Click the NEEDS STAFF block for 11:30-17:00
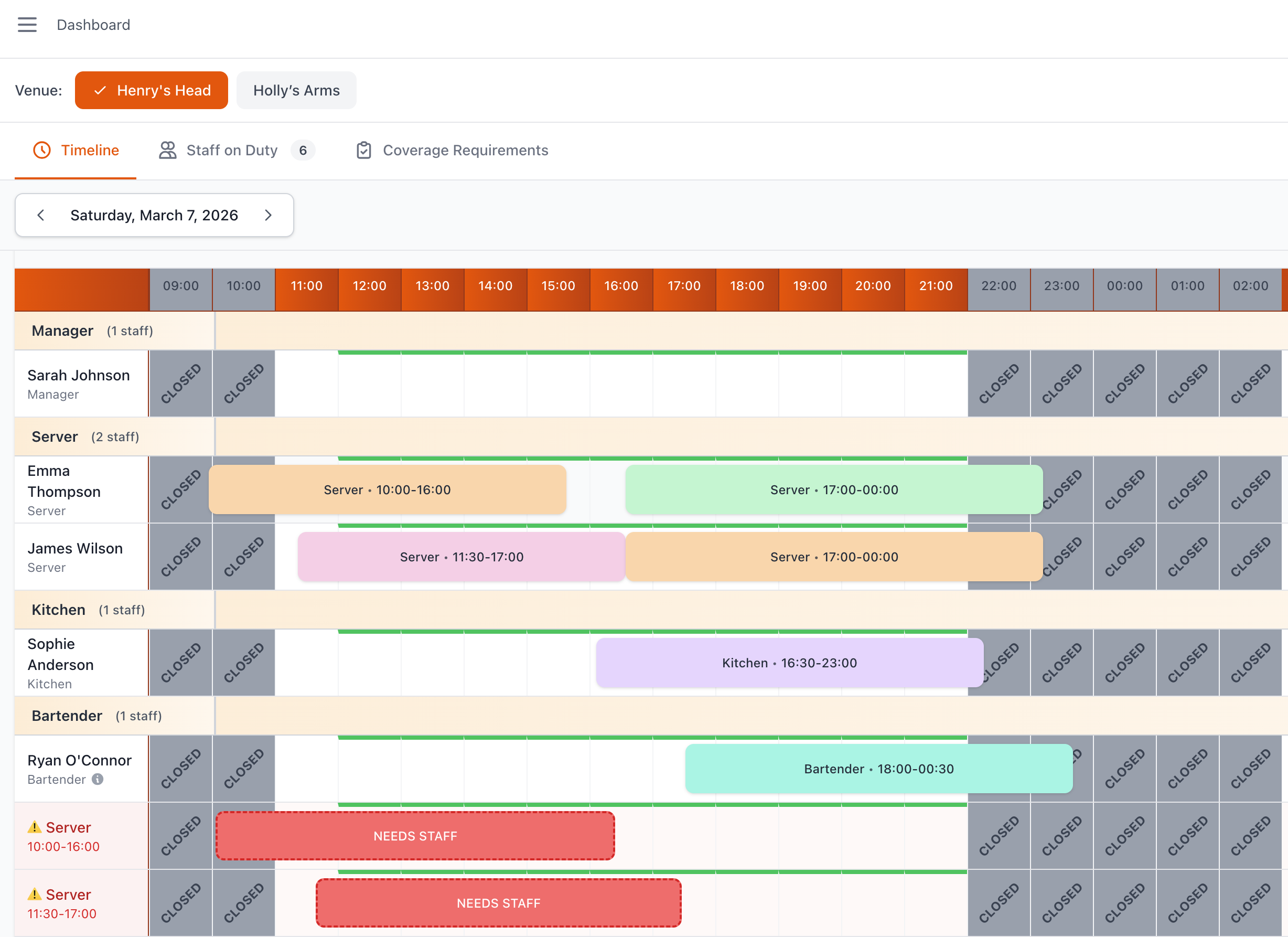 click(498, 903)
